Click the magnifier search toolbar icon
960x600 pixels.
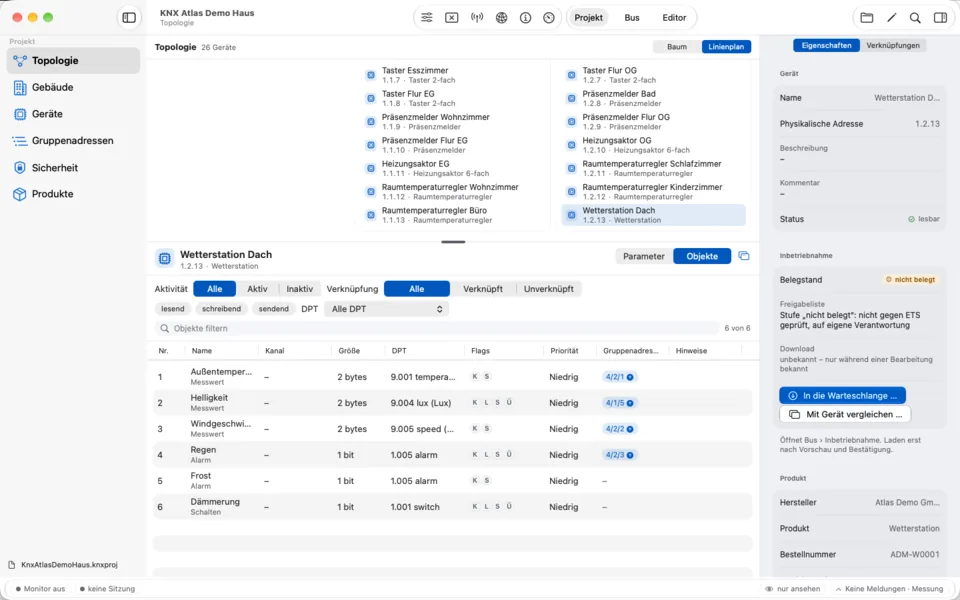(915, 18)
